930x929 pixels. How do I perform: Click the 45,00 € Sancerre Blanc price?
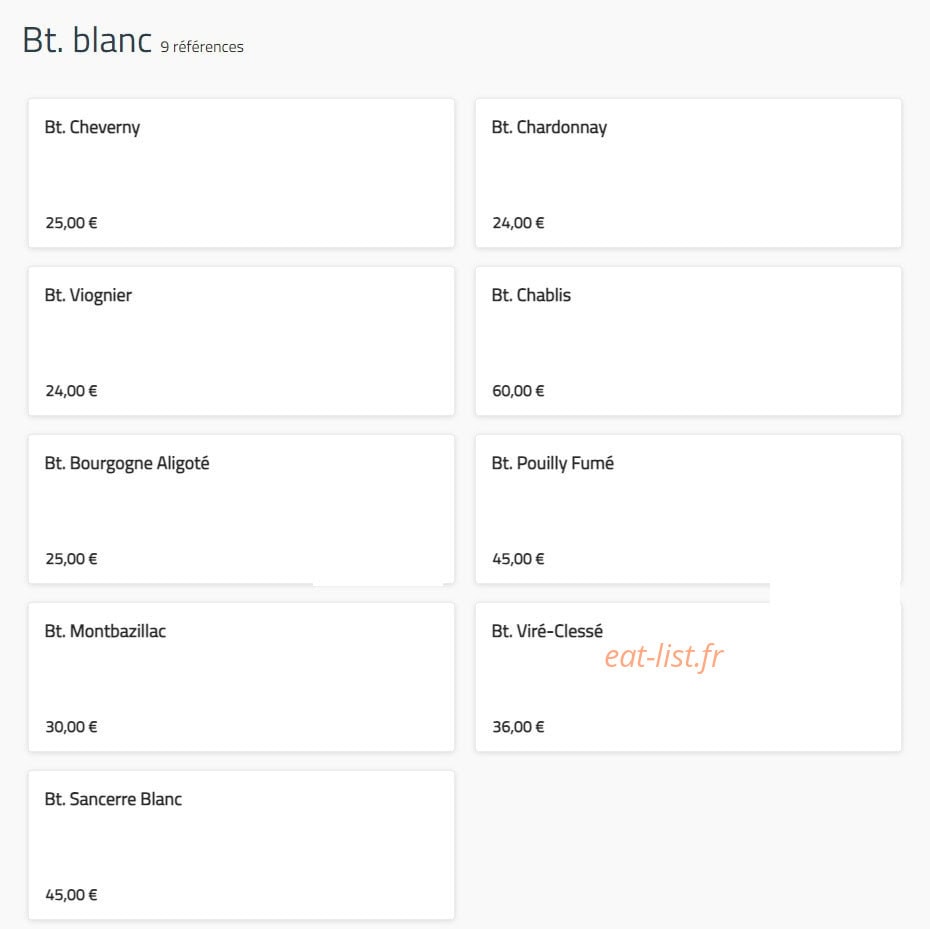tap(71, 895)
